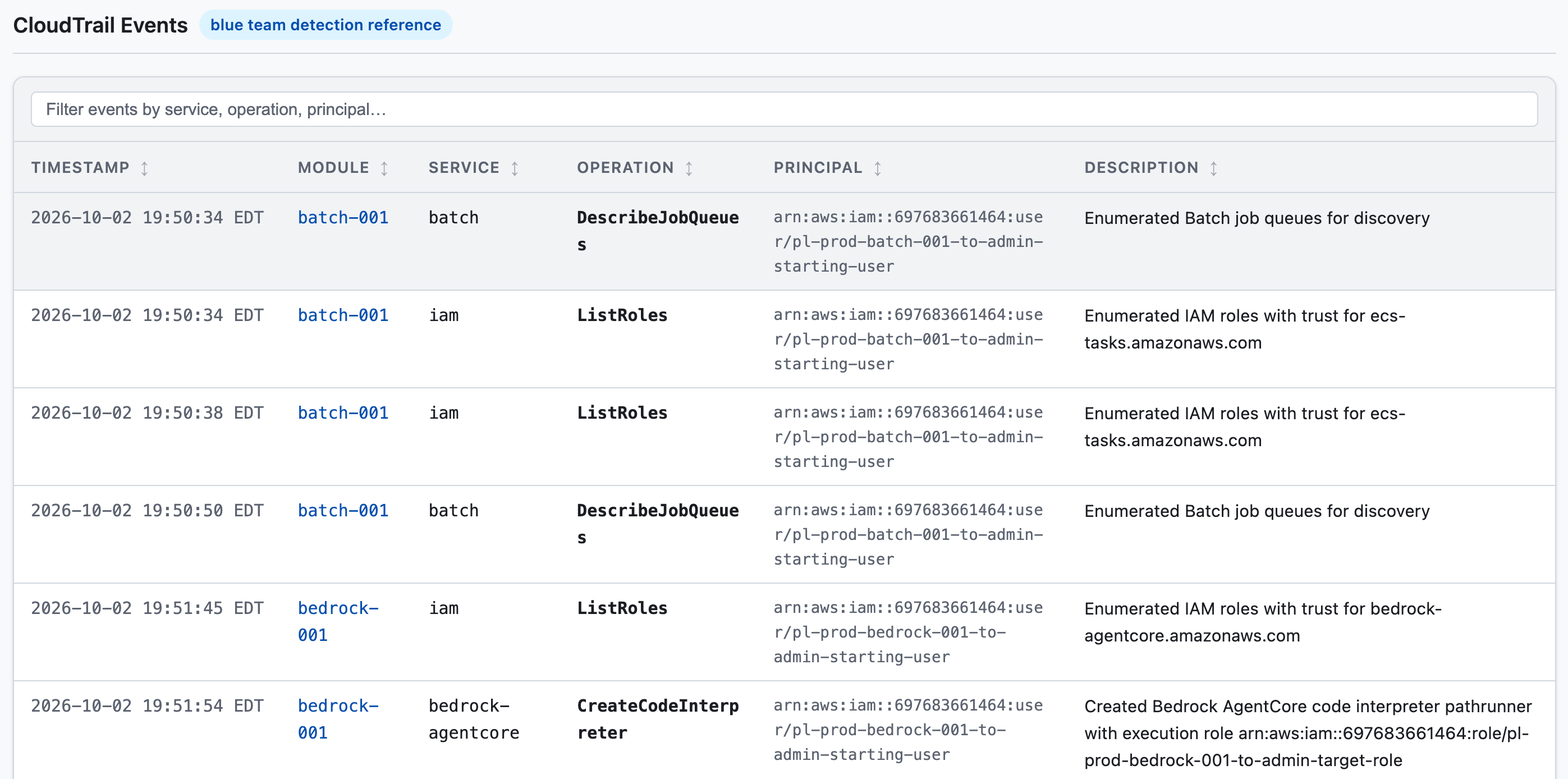Open batch-001 link in 19:50:38 row
1568x779 pixels.
(343, 413)
